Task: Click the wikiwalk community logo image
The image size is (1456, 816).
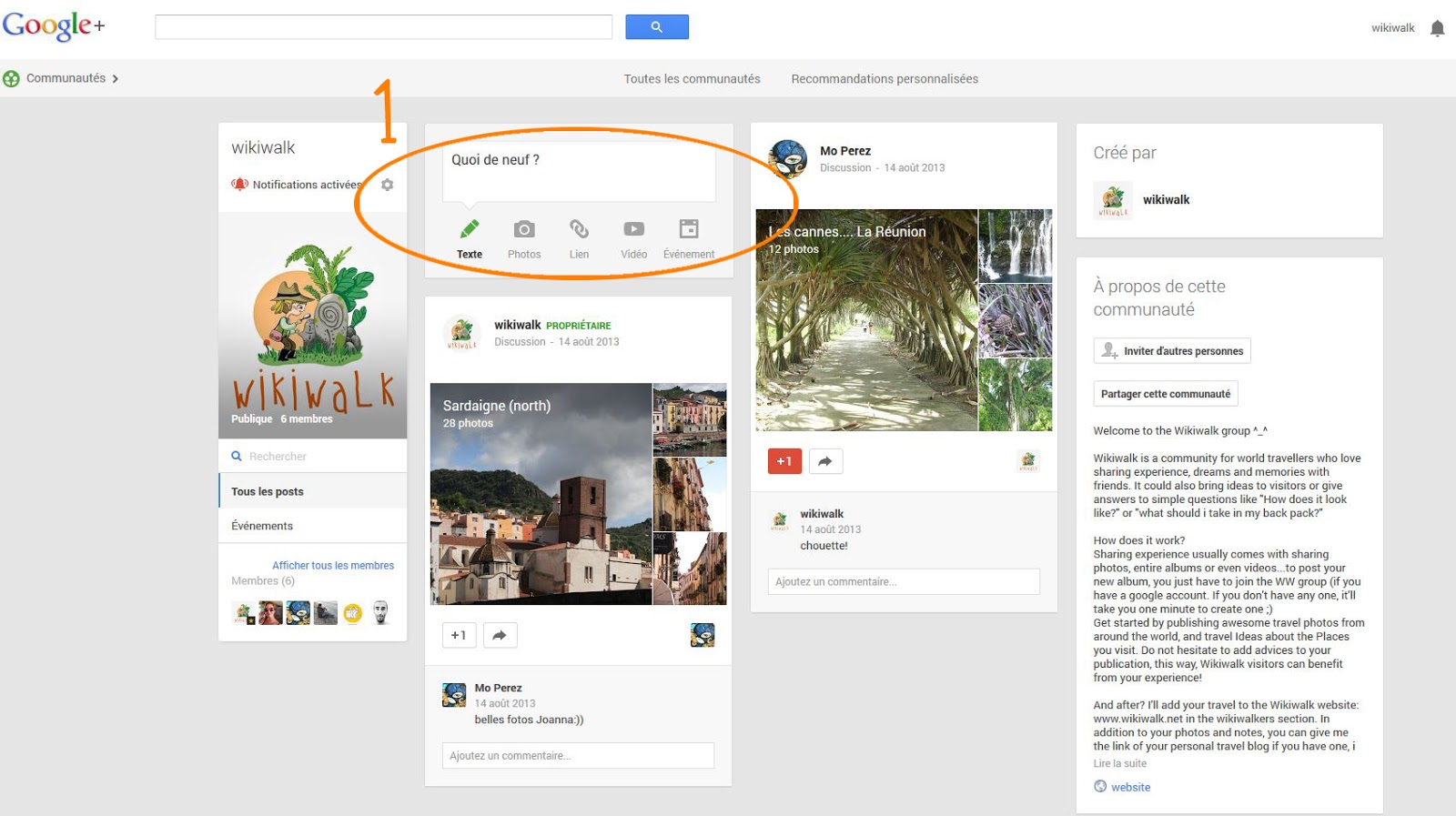Action: (313, 326)
